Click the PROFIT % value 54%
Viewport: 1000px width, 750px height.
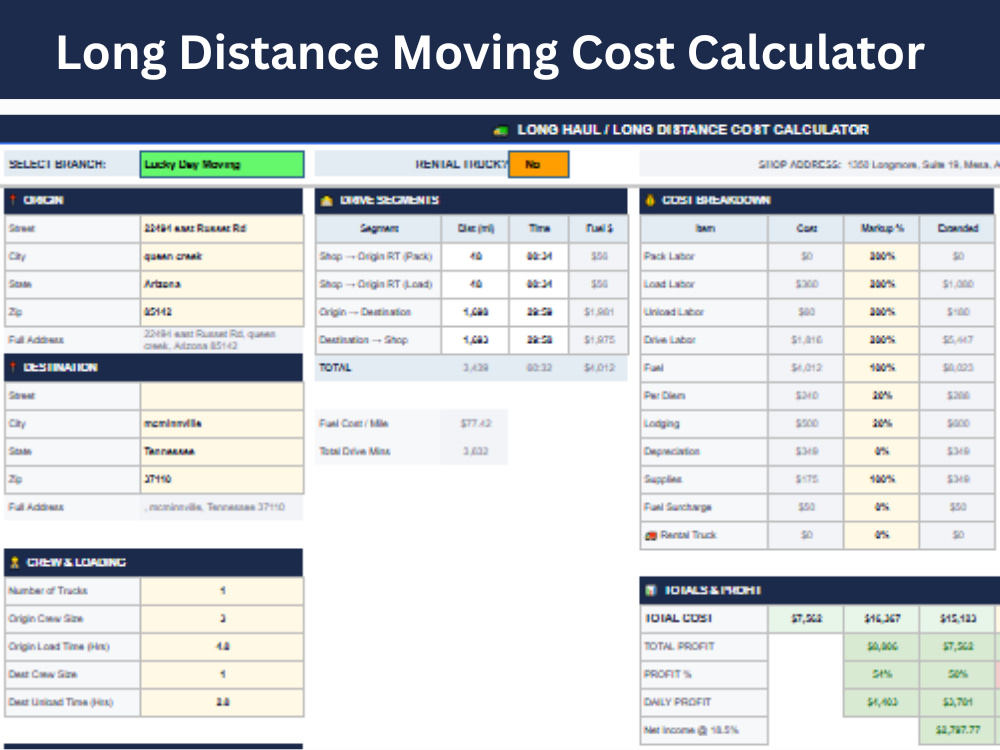coord(881,674)
